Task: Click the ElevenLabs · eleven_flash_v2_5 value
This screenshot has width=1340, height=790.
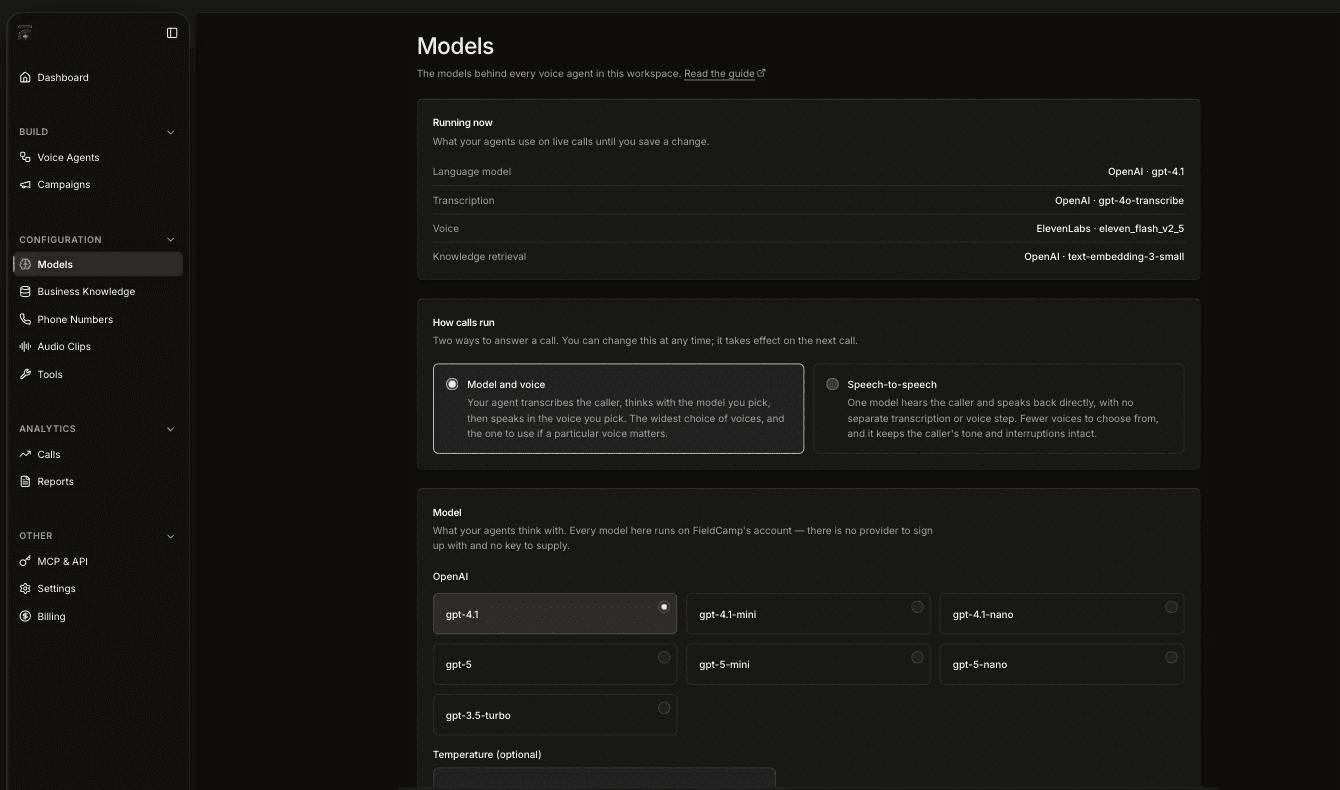Action: 1110,229
